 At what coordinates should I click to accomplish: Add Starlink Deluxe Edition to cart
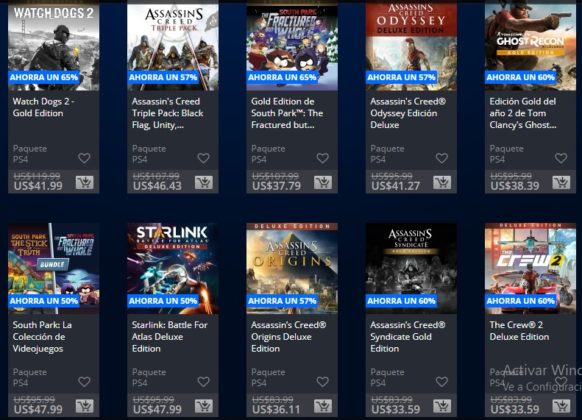204,406
